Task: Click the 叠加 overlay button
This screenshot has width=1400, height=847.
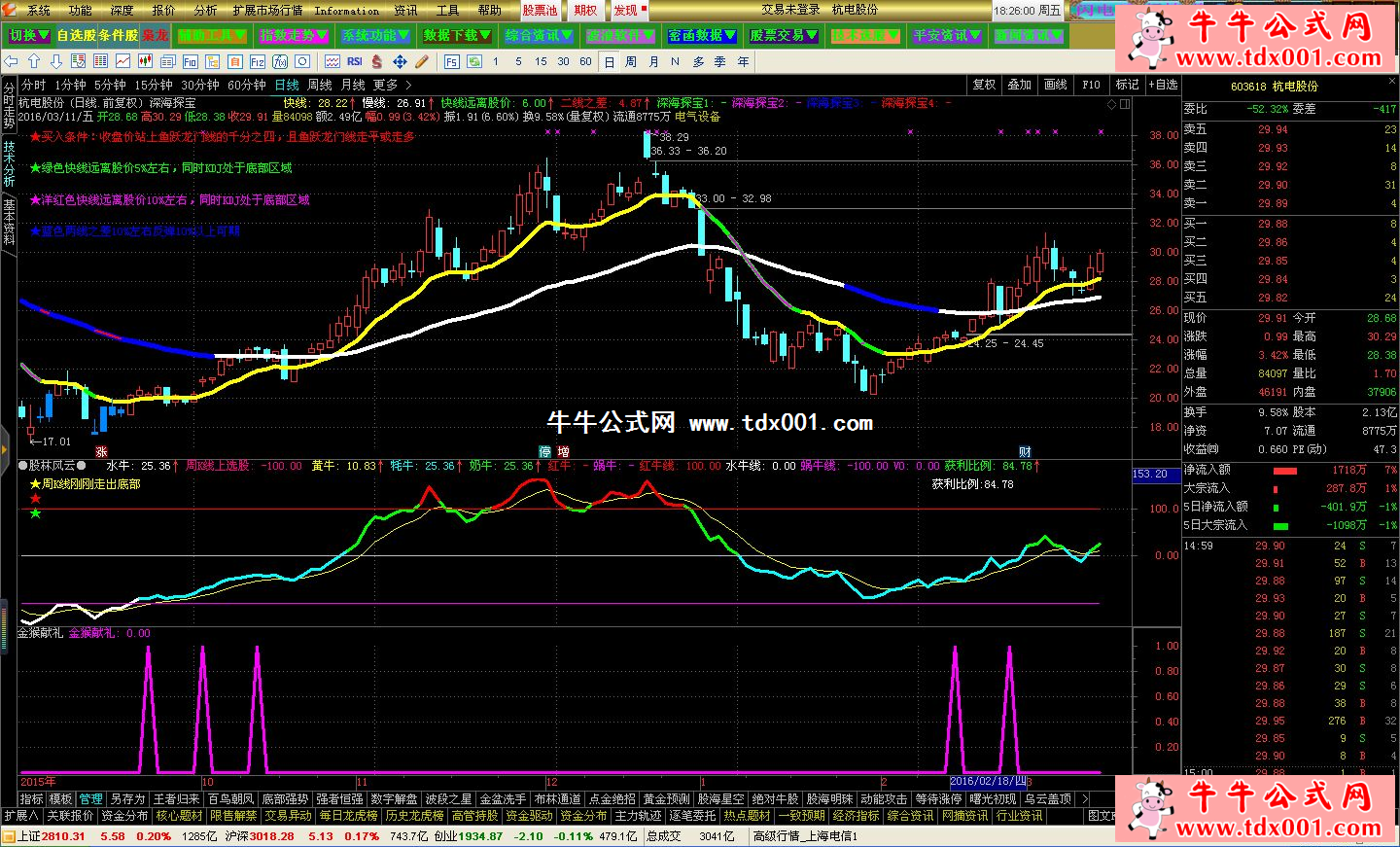Action: 1019,85
